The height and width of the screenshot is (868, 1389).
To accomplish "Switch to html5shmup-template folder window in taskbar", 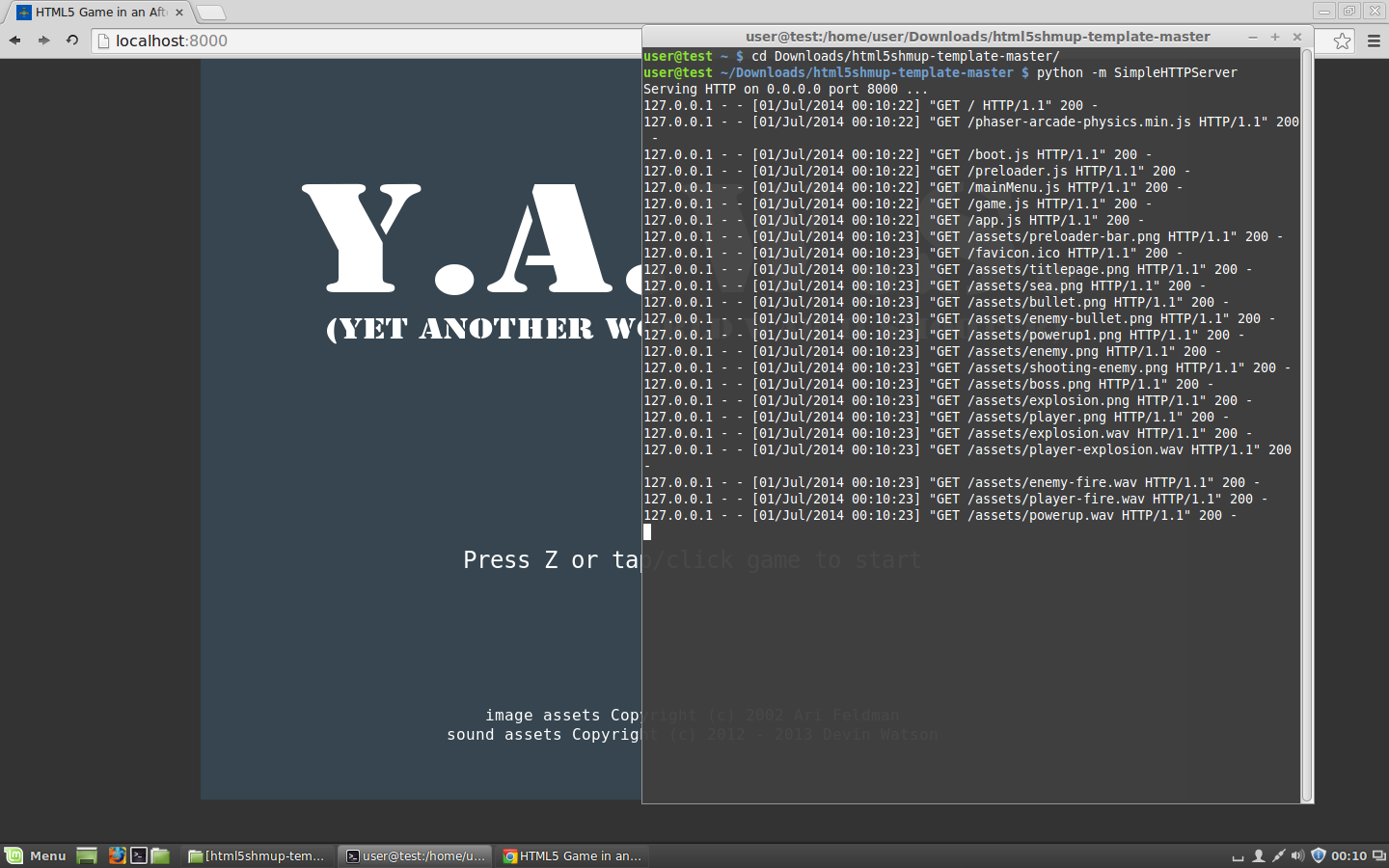I will pyautogui.click(x=257, y=855).
